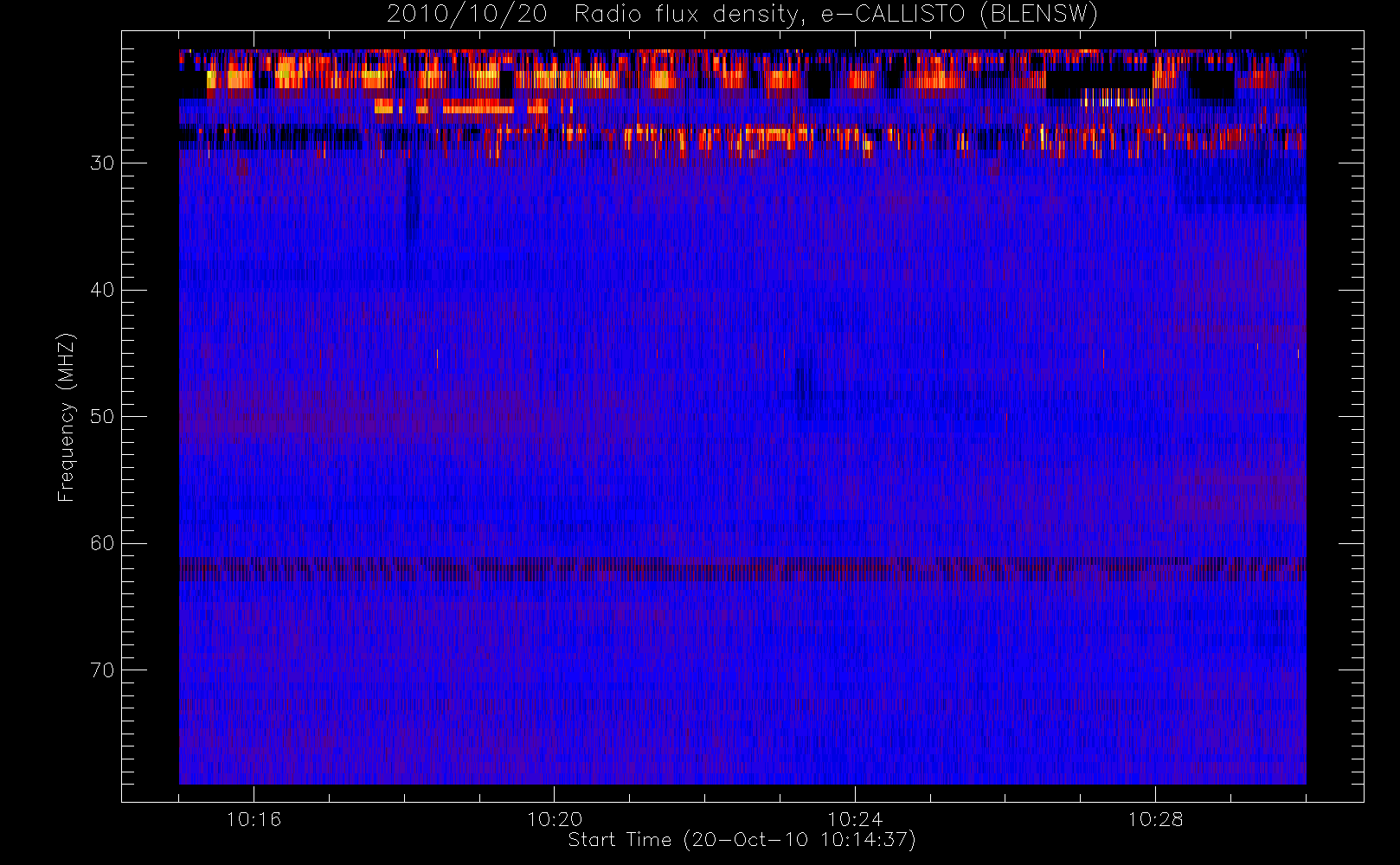Click the 10:16 time tick label

(x=254, y=819)
